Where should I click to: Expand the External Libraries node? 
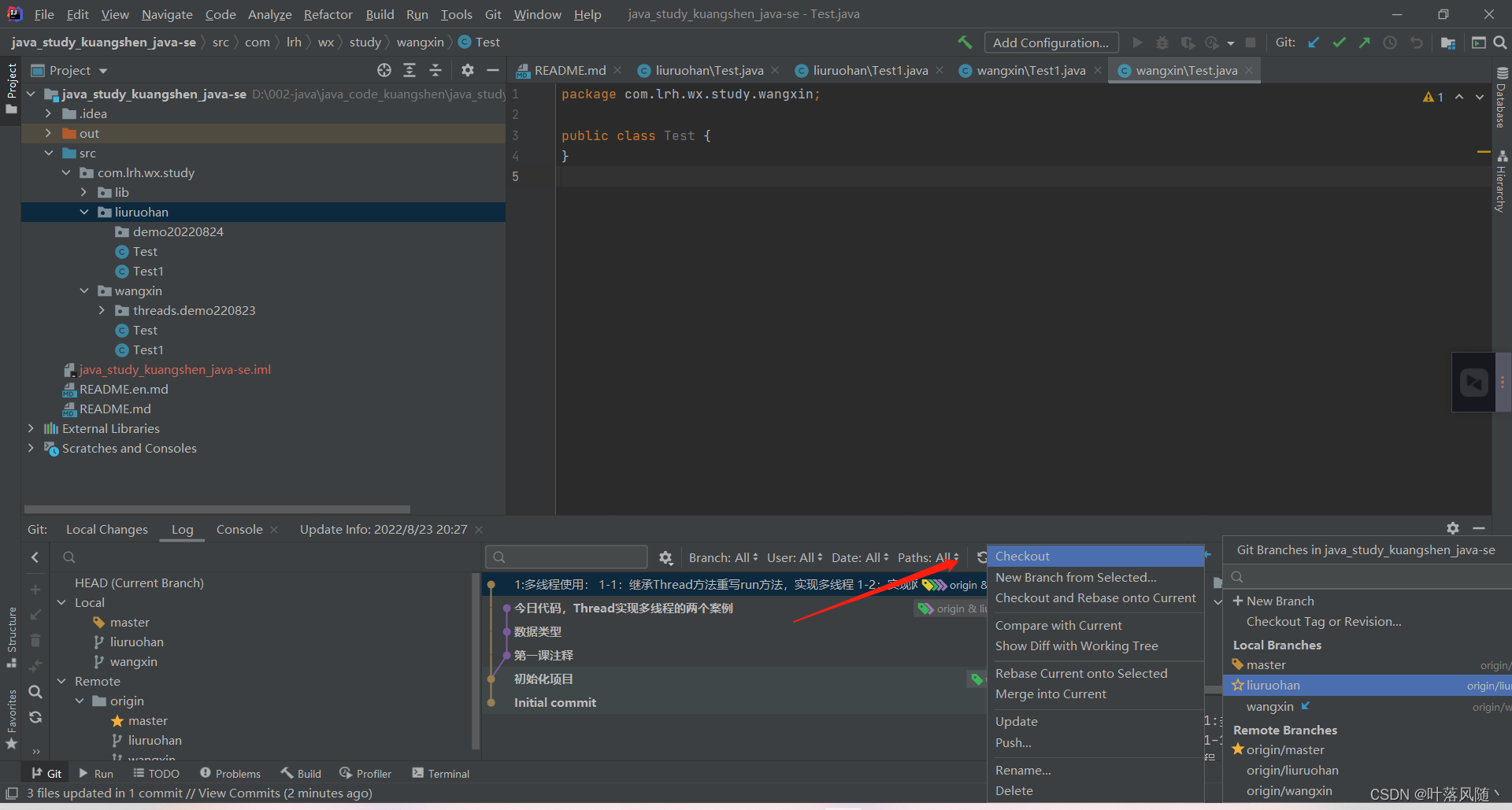tap(31, 428)
